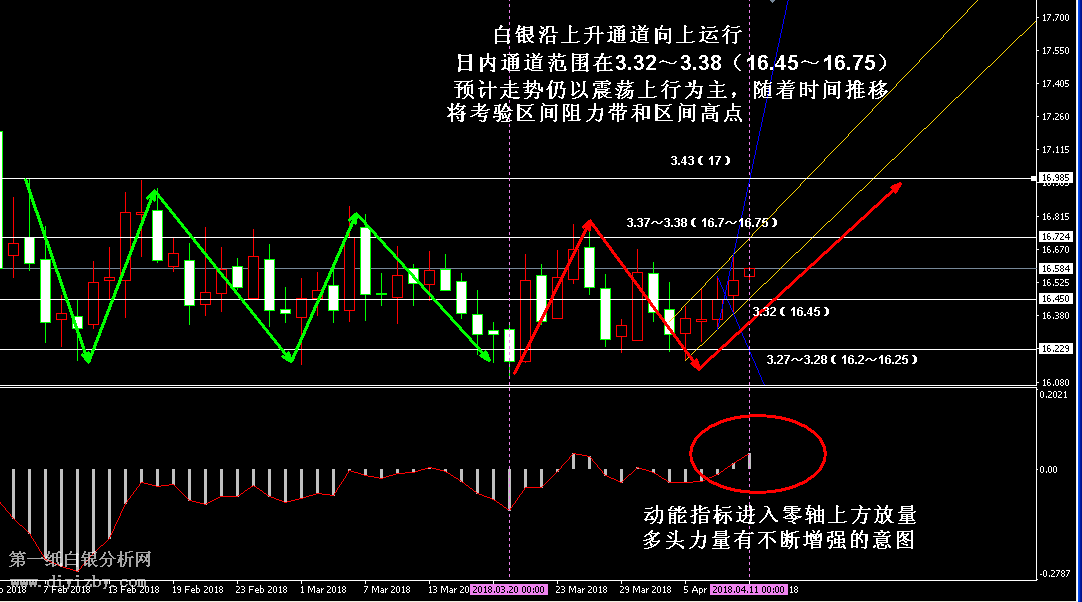Image resolution: width=1082 pixels, height=602 pixels.
Task: Click the pink 2018.04.11 00:00 date marker
Action: pyautogui.click(x=749, y=590)
